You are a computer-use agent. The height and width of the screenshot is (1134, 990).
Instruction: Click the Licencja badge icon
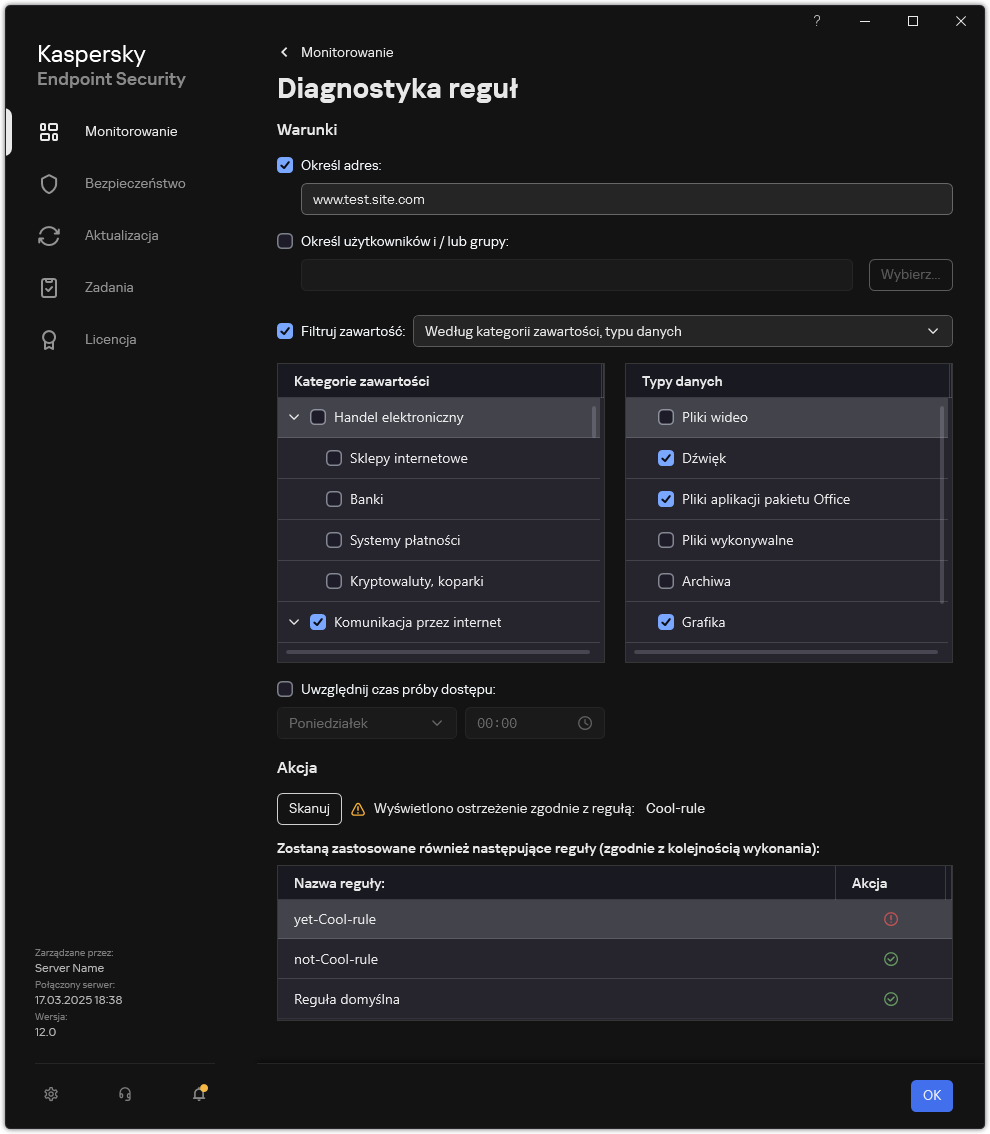(49, 340)
